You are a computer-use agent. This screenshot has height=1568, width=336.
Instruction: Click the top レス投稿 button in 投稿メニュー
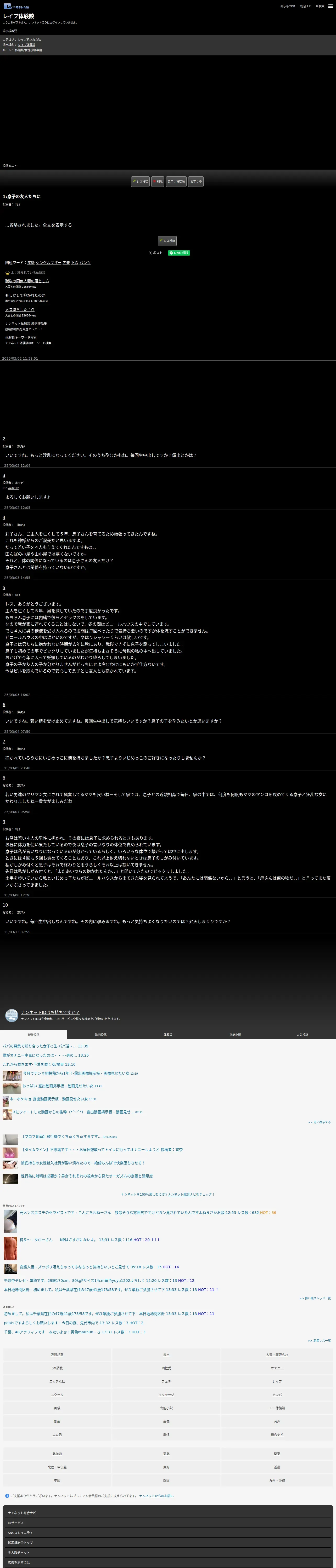(x=140, y=181)
